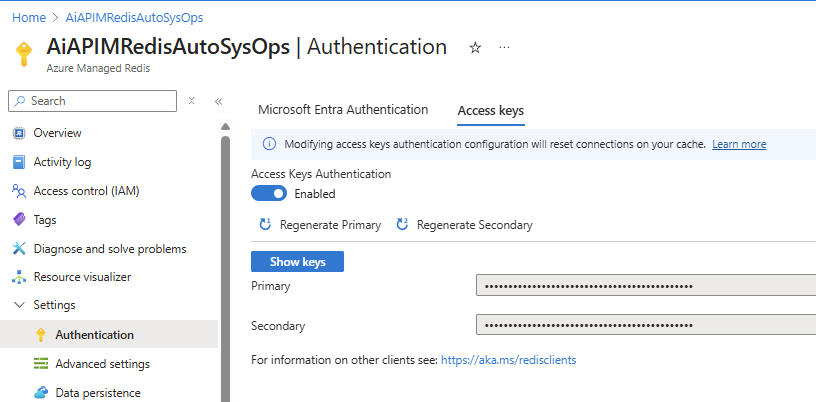The image size is (816, 402).
Task: Click the purple Tags icon
Action: pyautogui.click(x=19, y=220)
